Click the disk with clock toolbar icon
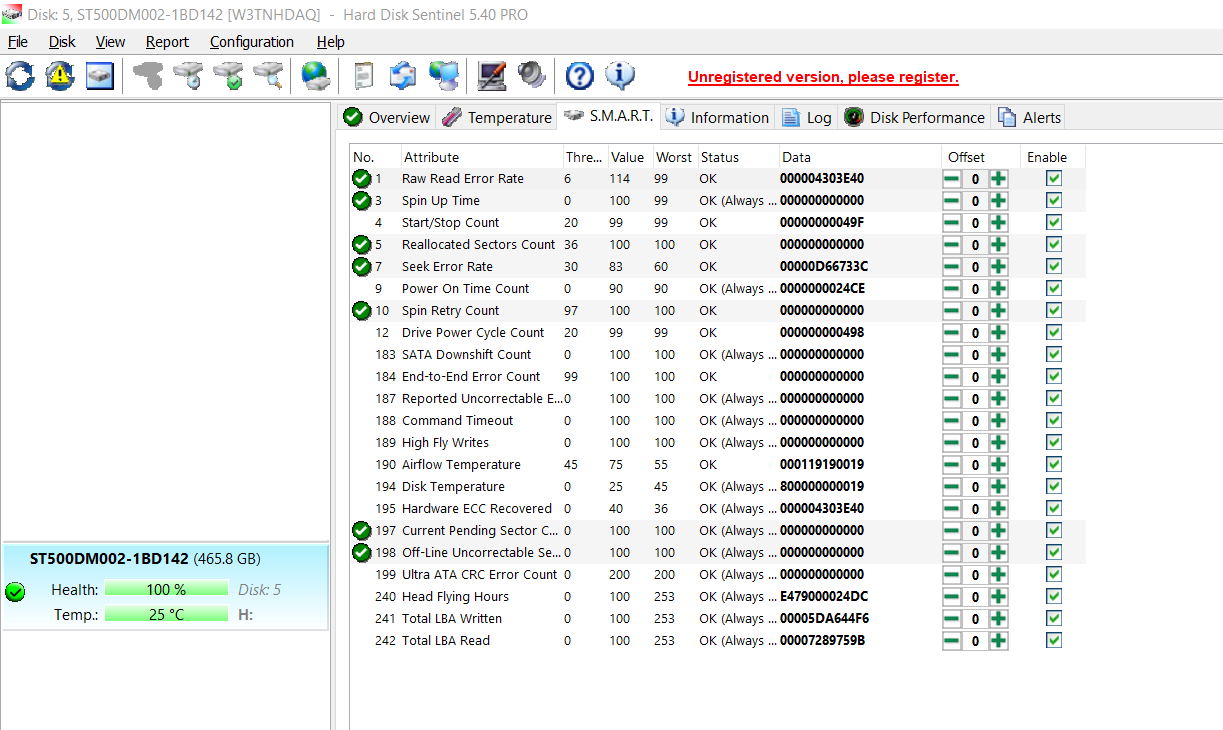The width and height of the screenshot is (1223, 730). 188,76
